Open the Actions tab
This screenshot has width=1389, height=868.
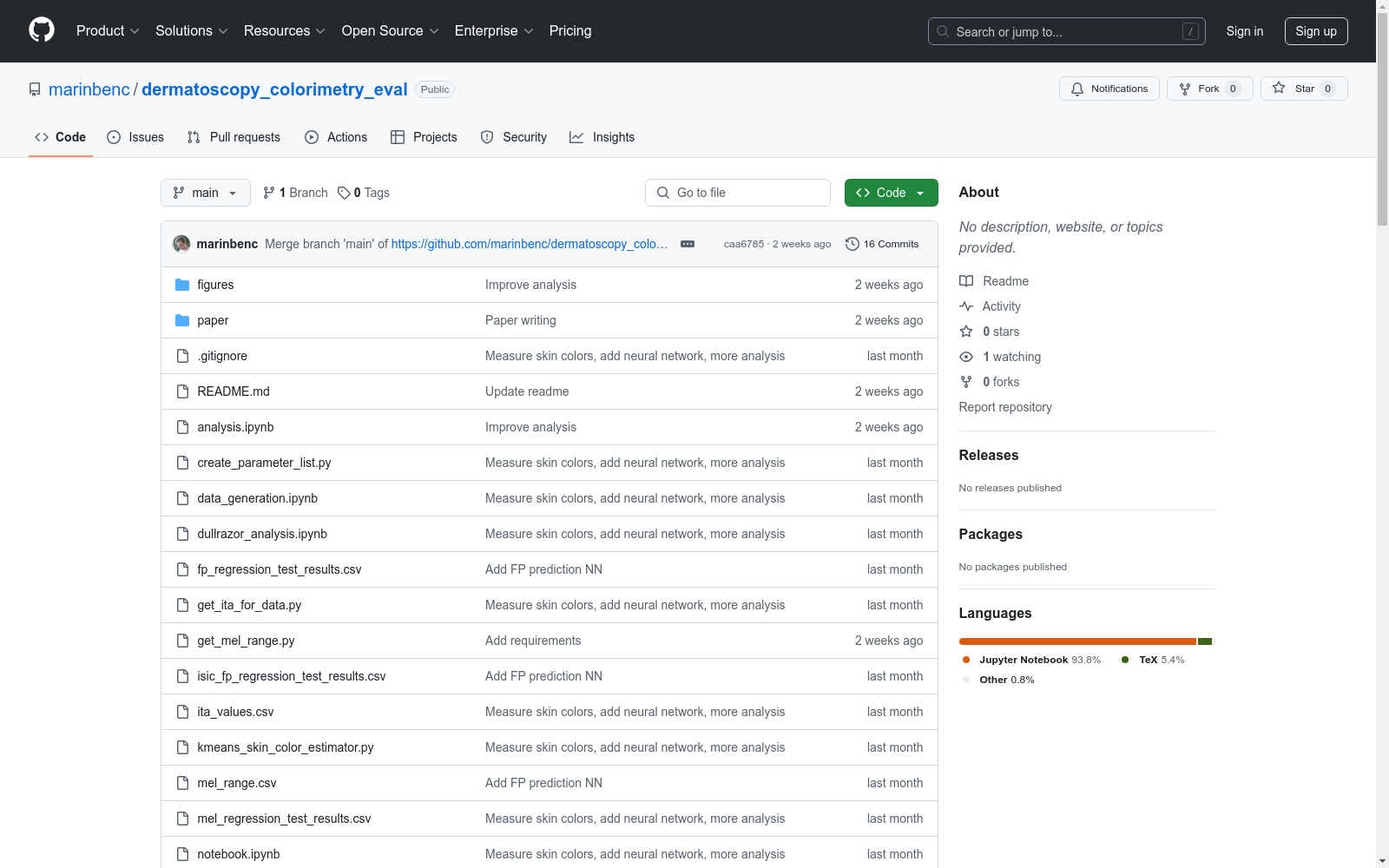click(336, 137)
